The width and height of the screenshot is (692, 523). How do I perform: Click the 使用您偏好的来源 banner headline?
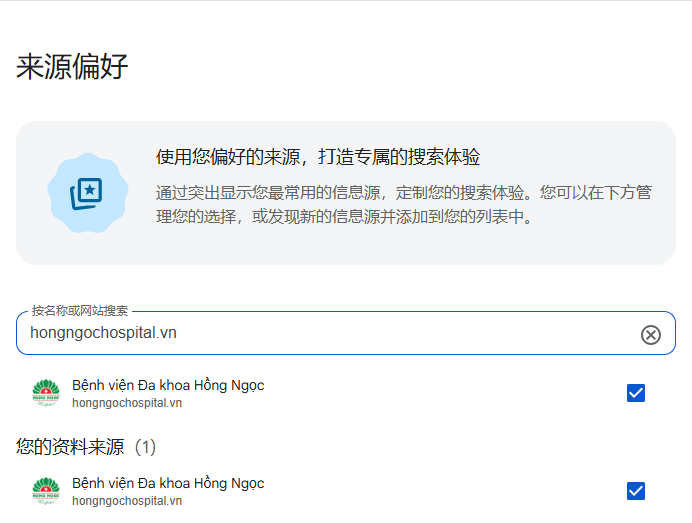click(318, 157)
